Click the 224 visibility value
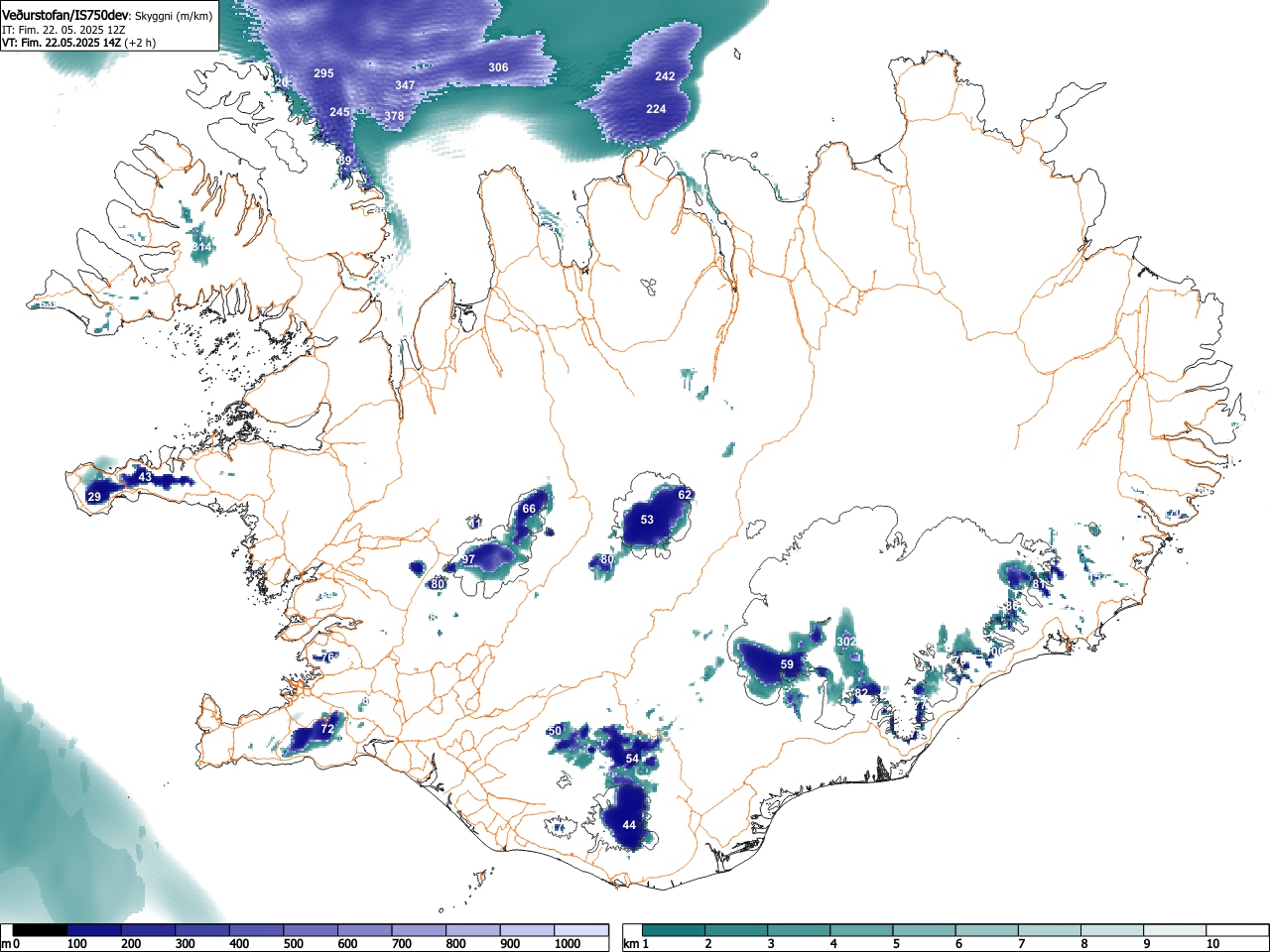 656,109
